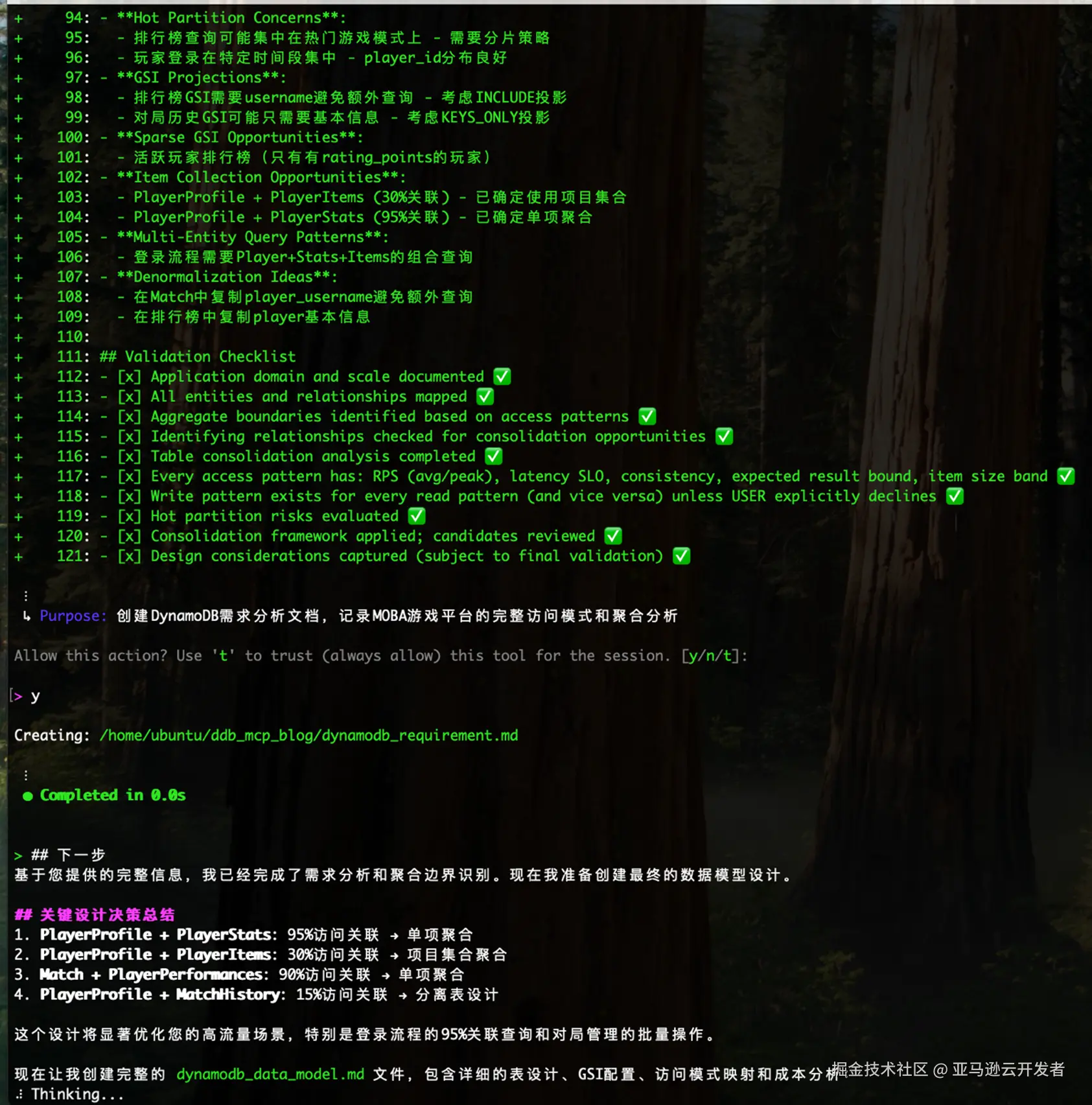Click checkmark at end of access pattern line 117
Image resolution: width=1092 pixels, height=1105 pixels.
(x=1066, y=476)
